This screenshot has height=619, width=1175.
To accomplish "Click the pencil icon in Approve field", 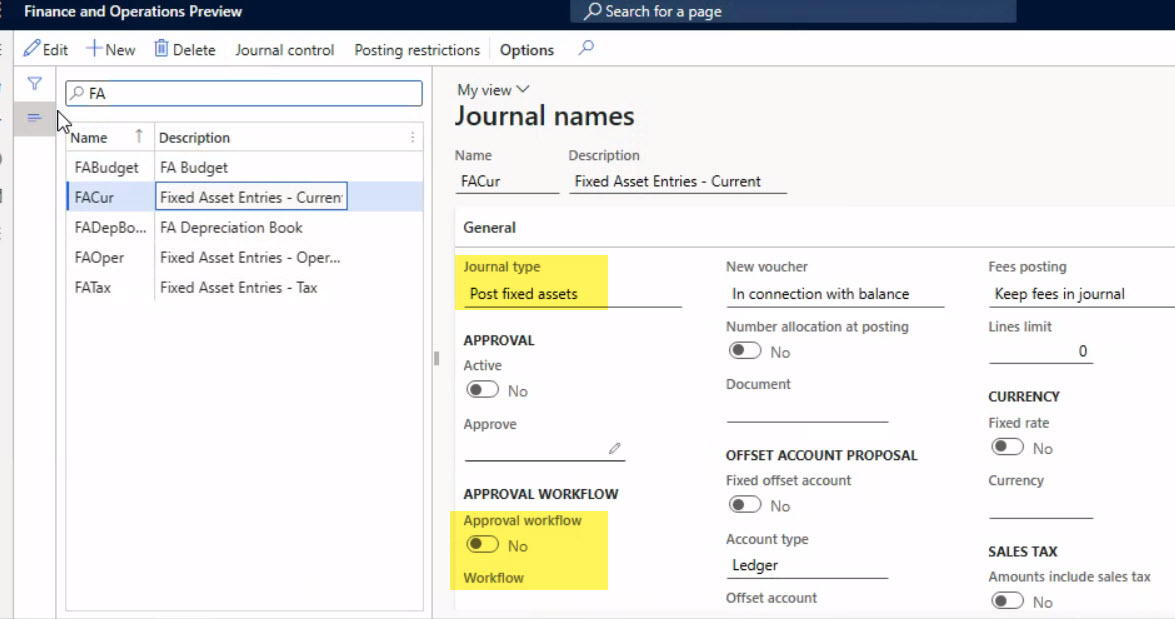I will pyautogui.click(x=614, y=449).
